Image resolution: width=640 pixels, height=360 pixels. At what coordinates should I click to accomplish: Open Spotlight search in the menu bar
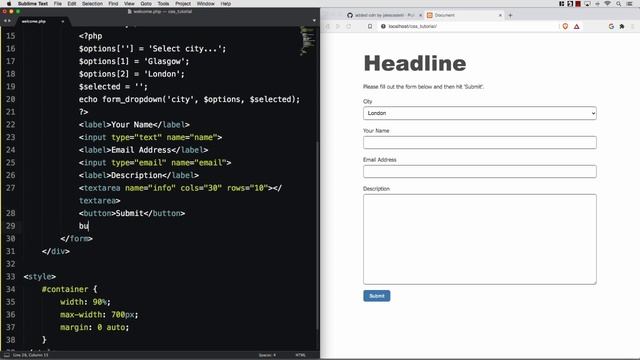click(x=618, y=4)
